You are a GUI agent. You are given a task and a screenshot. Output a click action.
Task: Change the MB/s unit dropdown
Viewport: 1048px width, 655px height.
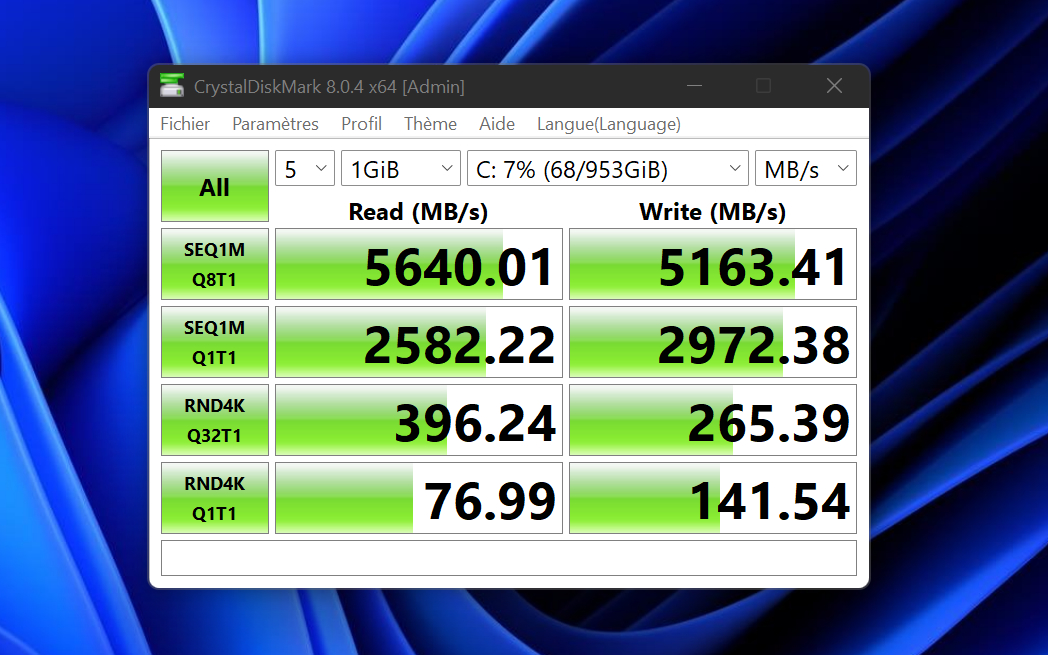coord(805,169)
